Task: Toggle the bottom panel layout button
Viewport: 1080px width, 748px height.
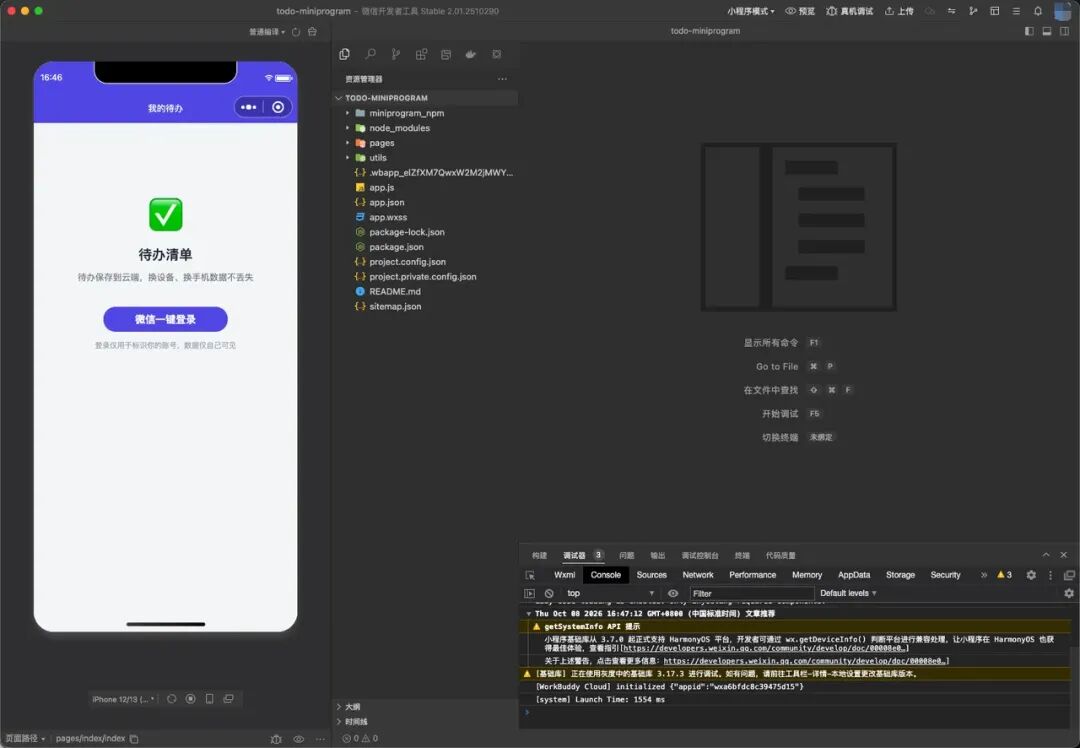Action: [x=1047, y=31]
